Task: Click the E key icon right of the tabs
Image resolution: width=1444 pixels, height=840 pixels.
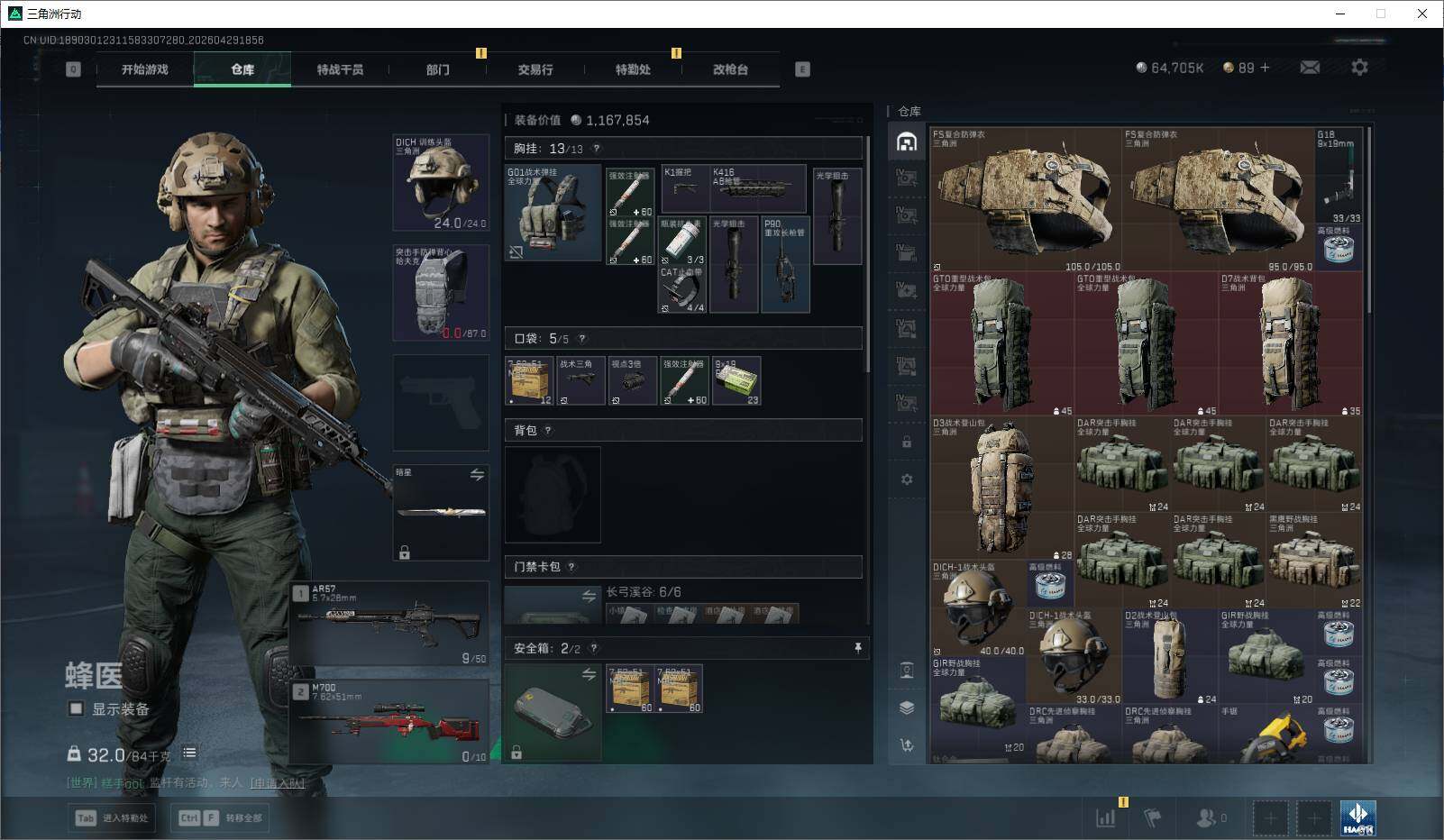Action: pos(802,69)
